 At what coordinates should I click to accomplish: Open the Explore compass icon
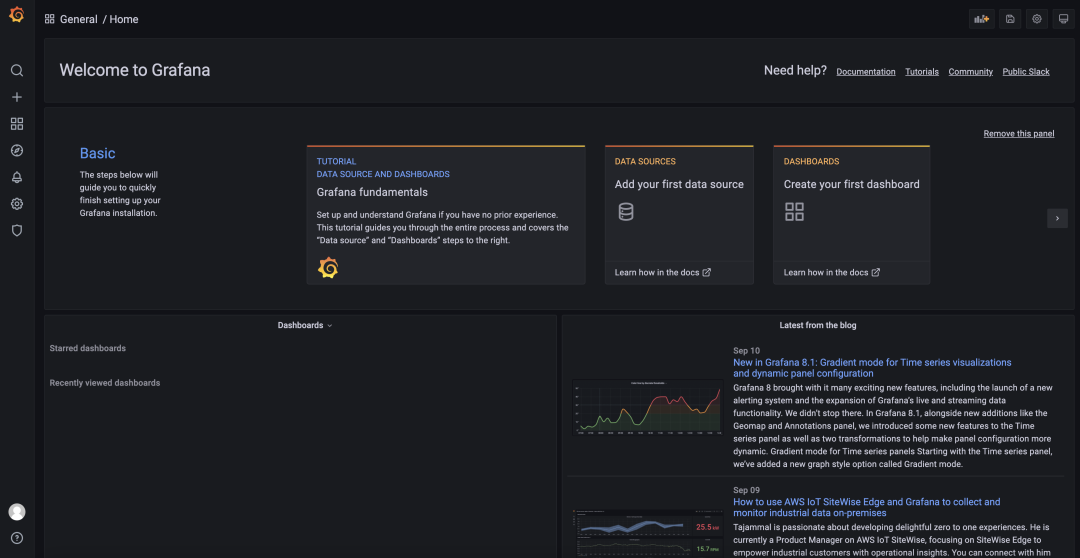pos(16,151)
